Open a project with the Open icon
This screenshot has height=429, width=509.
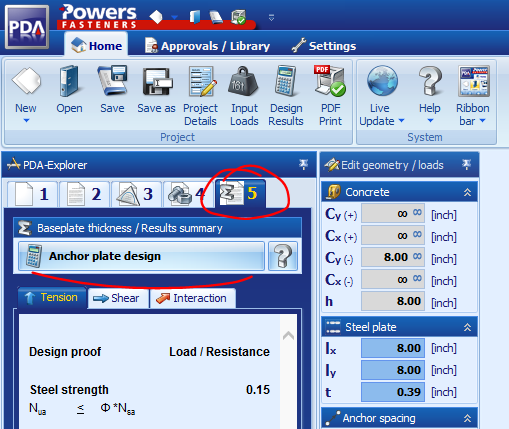69,81
